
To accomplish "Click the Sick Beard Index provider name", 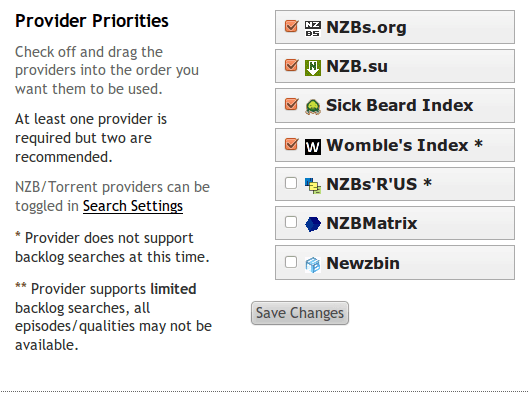I will coord(399,105).
